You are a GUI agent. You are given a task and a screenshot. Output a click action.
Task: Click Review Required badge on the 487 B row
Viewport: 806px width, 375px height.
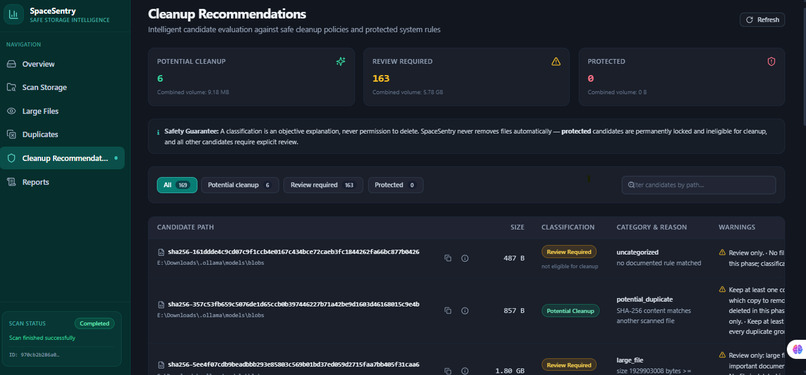[x=569, y=252]
